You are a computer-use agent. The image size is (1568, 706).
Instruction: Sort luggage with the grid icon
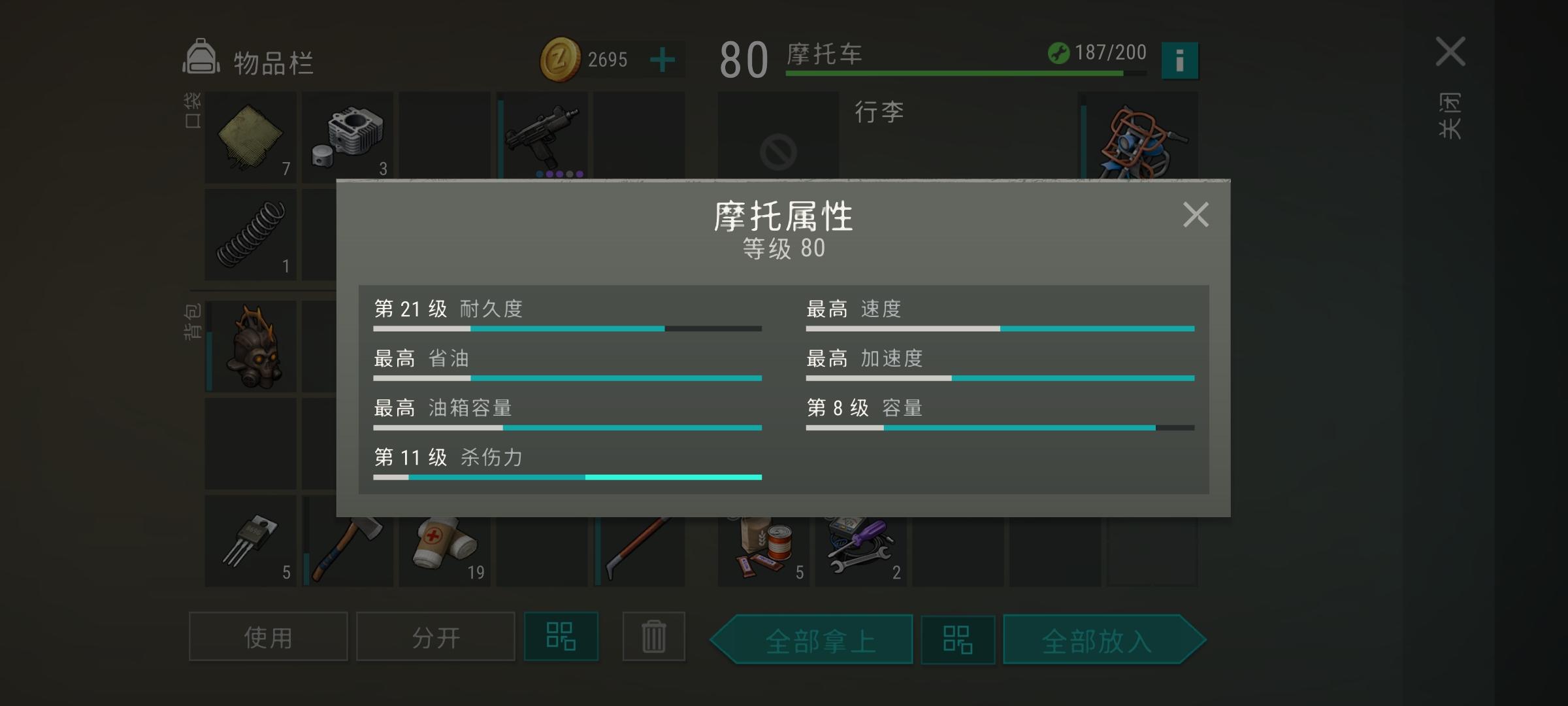click(958, 639)
